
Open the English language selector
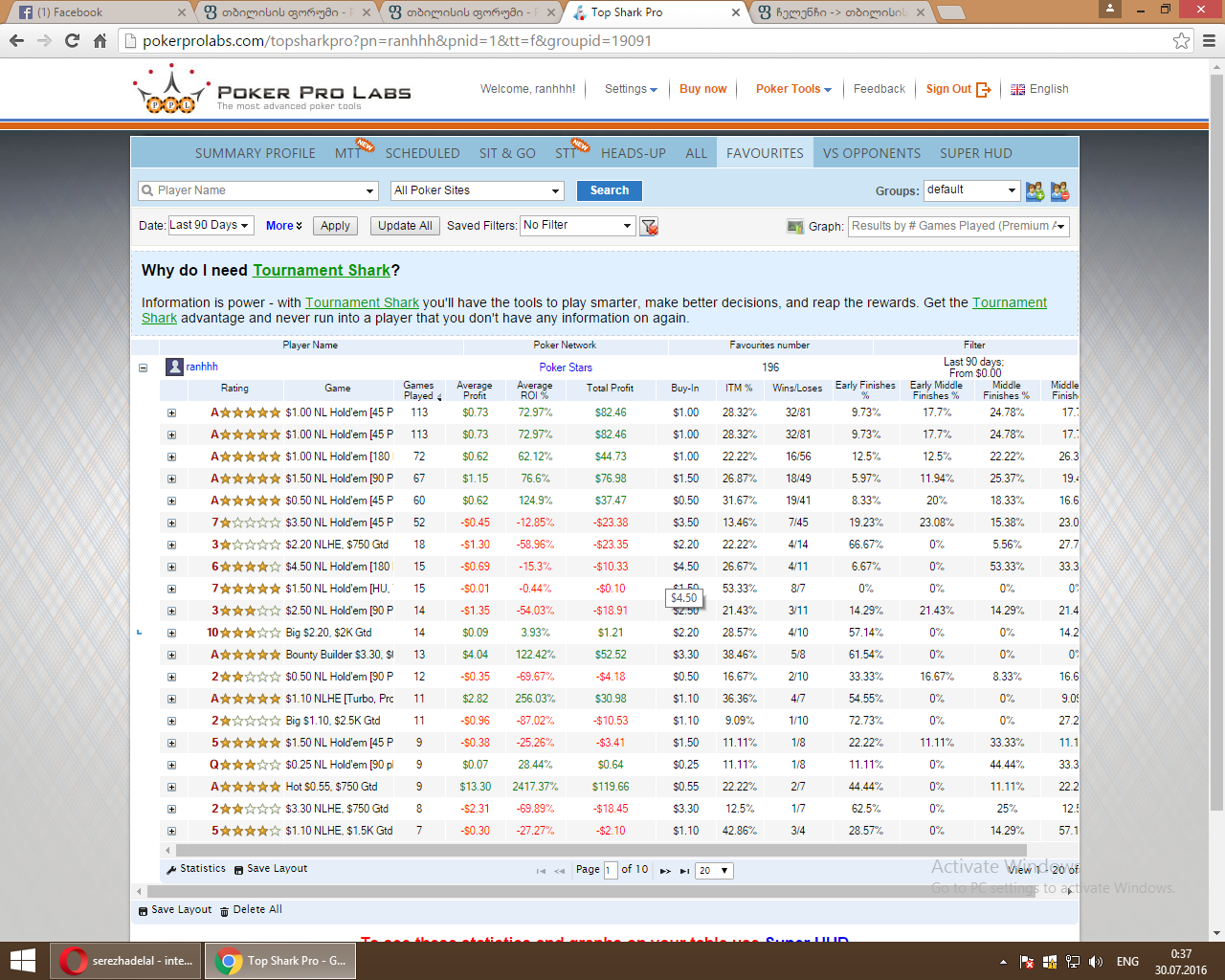pos(1039,89)
